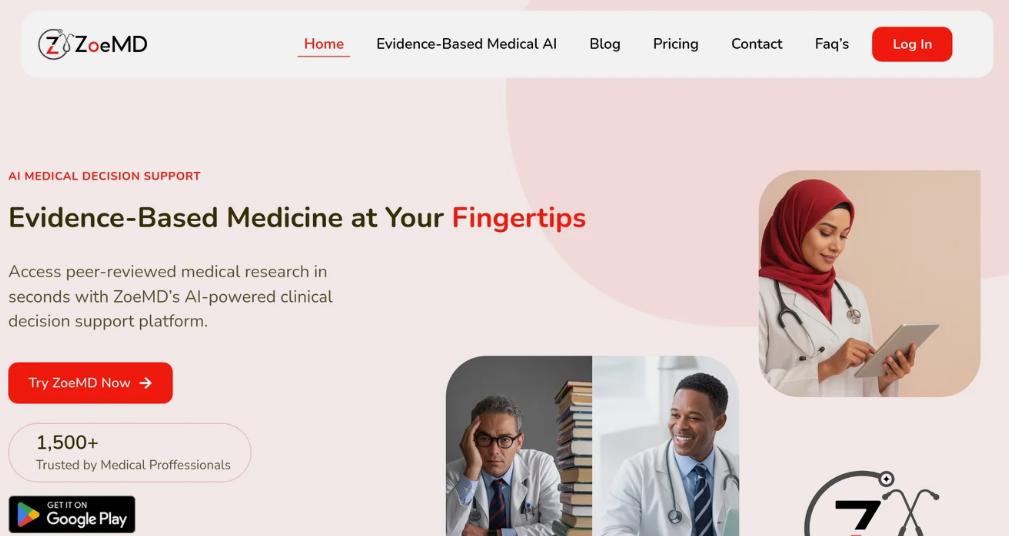This screenshot has width=1009, height=536.
Task: Click the peer-reviewed research description paragraph
Action: (171, 296)
